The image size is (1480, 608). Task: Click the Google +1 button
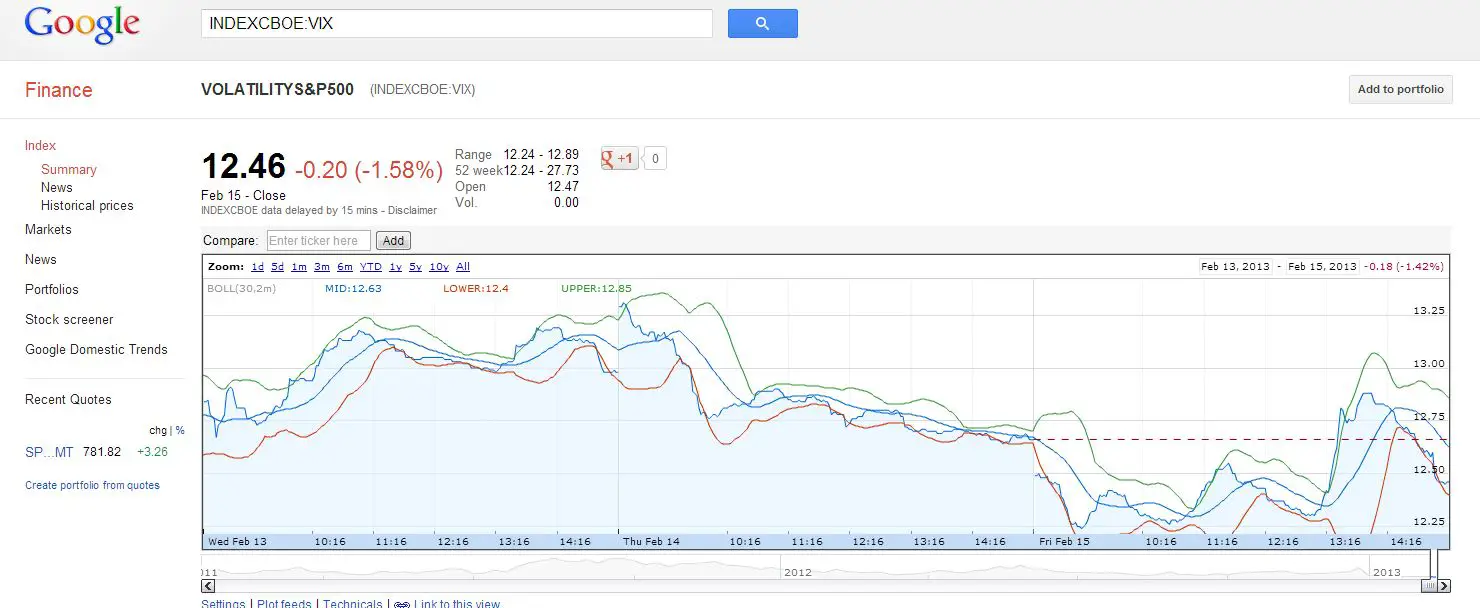click(619, 158)
